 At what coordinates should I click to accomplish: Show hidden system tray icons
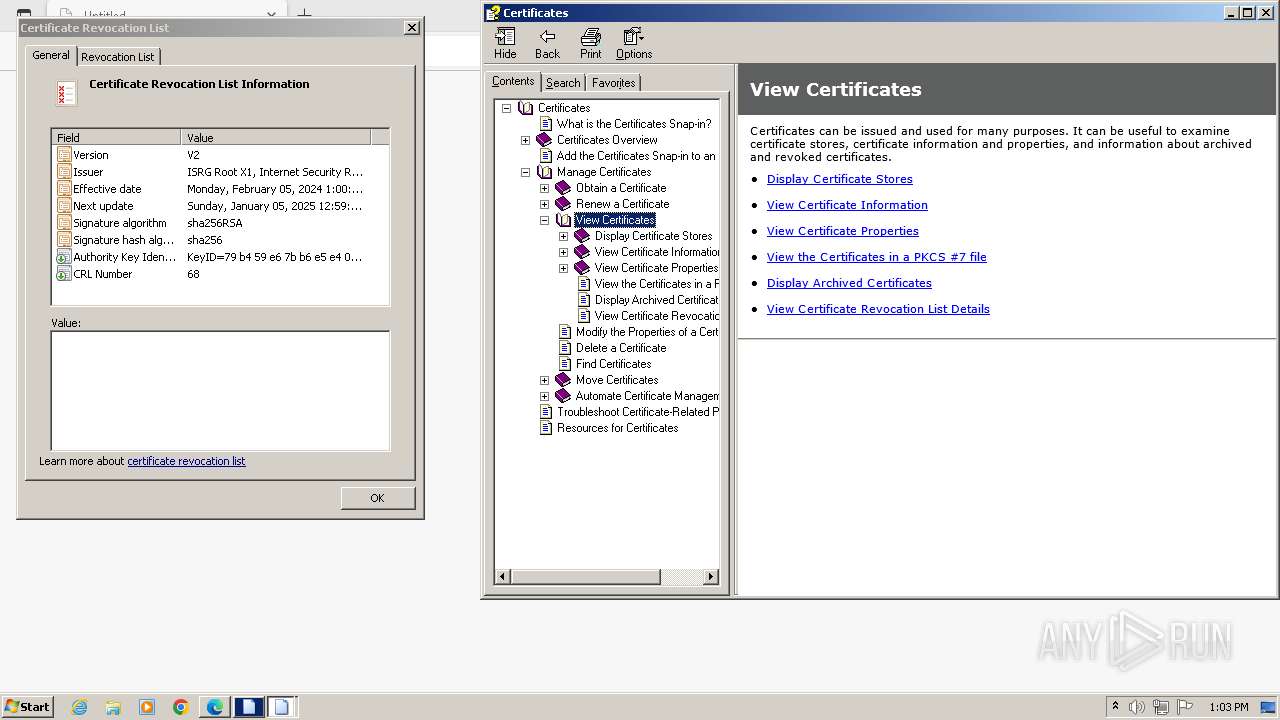click(x=1115, y=707)
